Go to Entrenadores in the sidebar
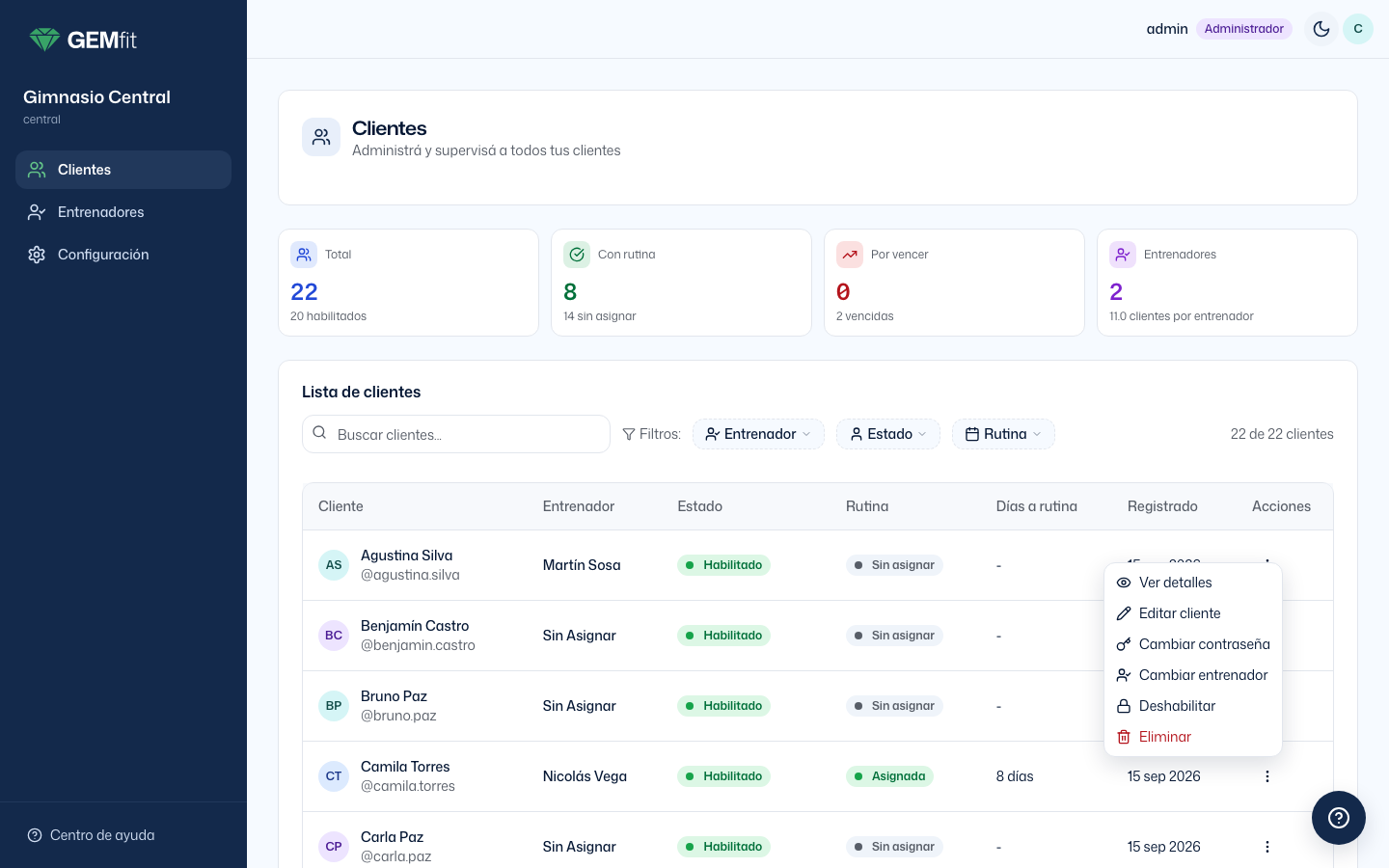 pos(123,212)
